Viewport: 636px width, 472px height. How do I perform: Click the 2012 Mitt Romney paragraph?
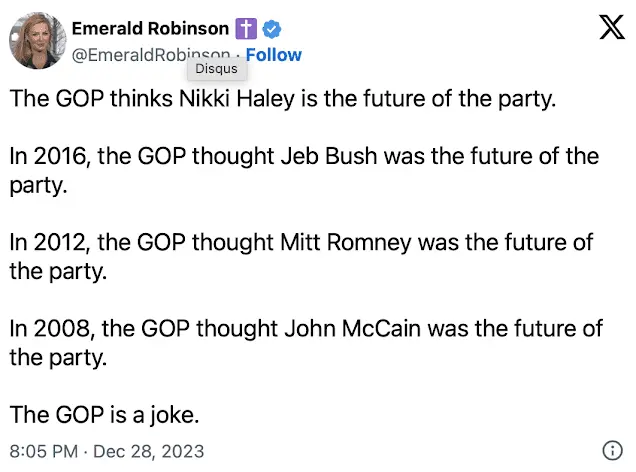click(300, 257)
